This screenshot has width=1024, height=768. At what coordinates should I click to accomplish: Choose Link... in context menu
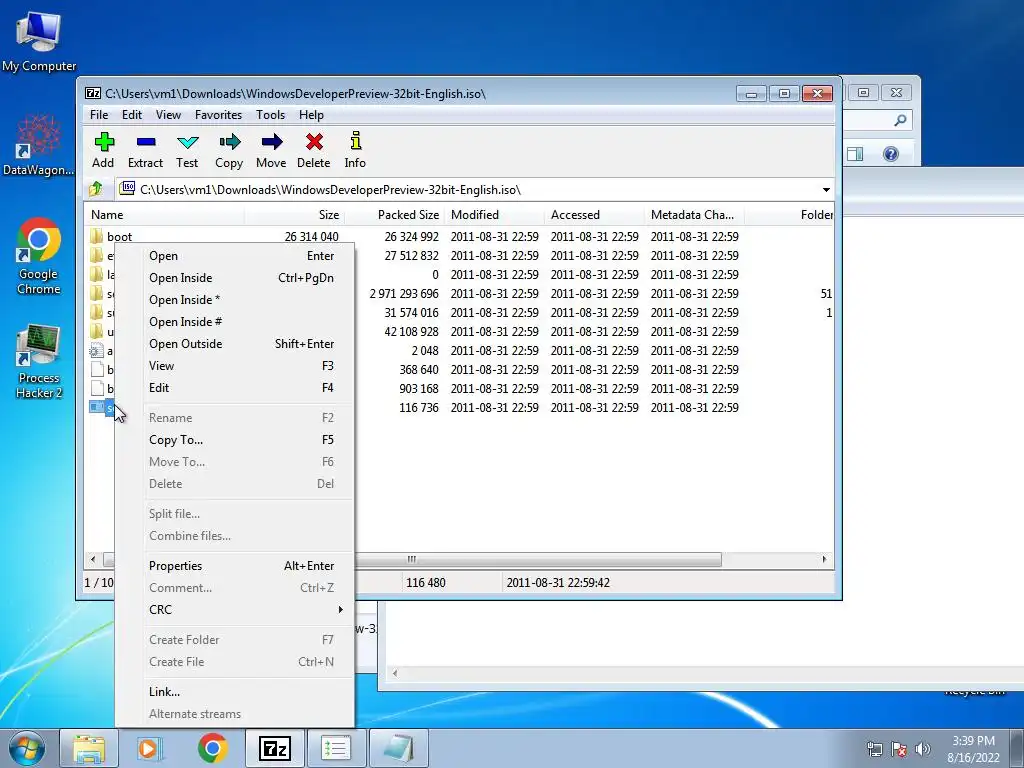click(234, 692)
